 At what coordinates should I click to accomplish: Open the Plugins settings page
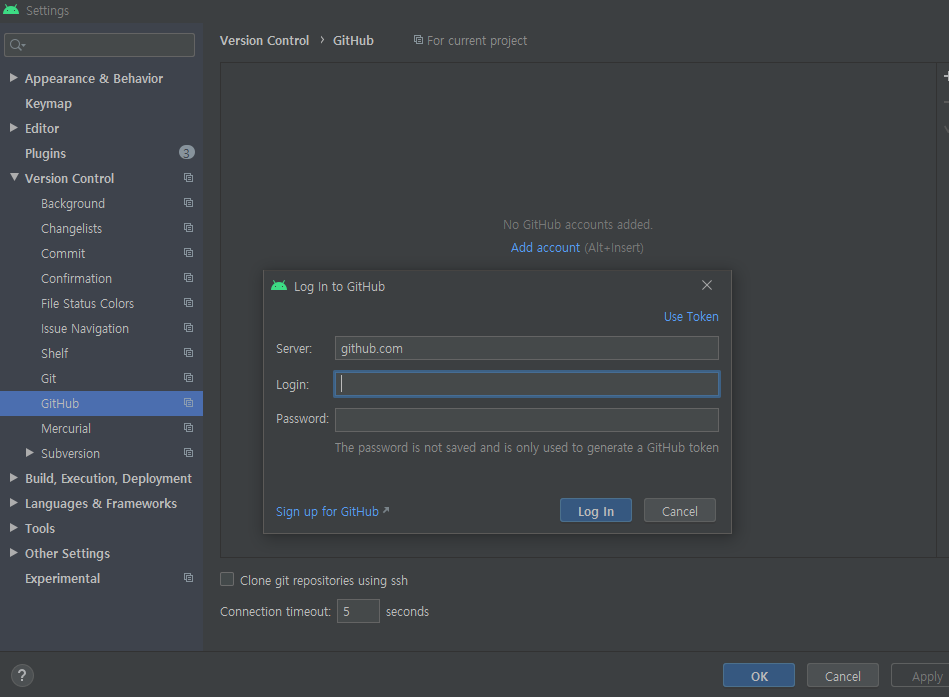point(45,153)
